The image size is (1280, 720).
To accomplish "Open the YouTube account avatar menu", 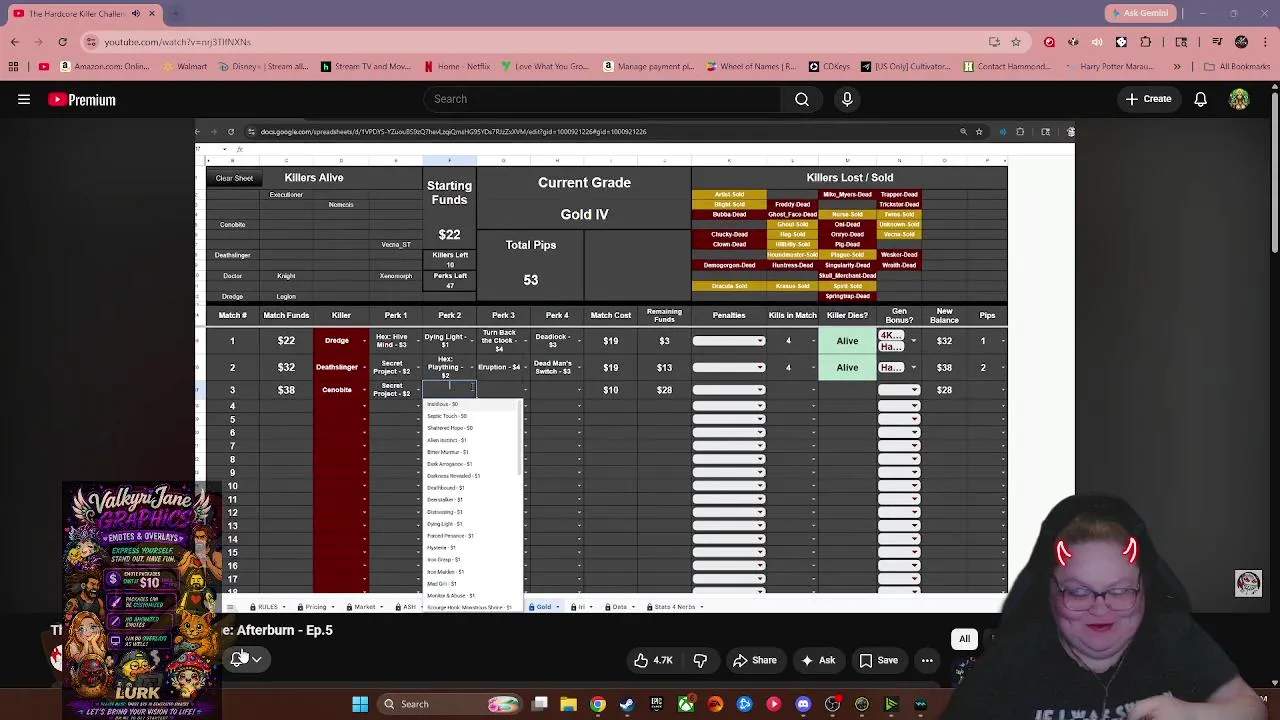I will tap(1239, 99).
